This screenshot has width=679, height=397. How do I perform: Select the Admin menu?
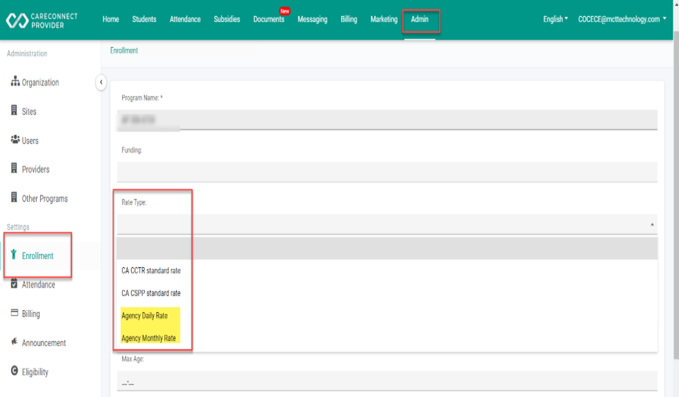pos(420,19)
